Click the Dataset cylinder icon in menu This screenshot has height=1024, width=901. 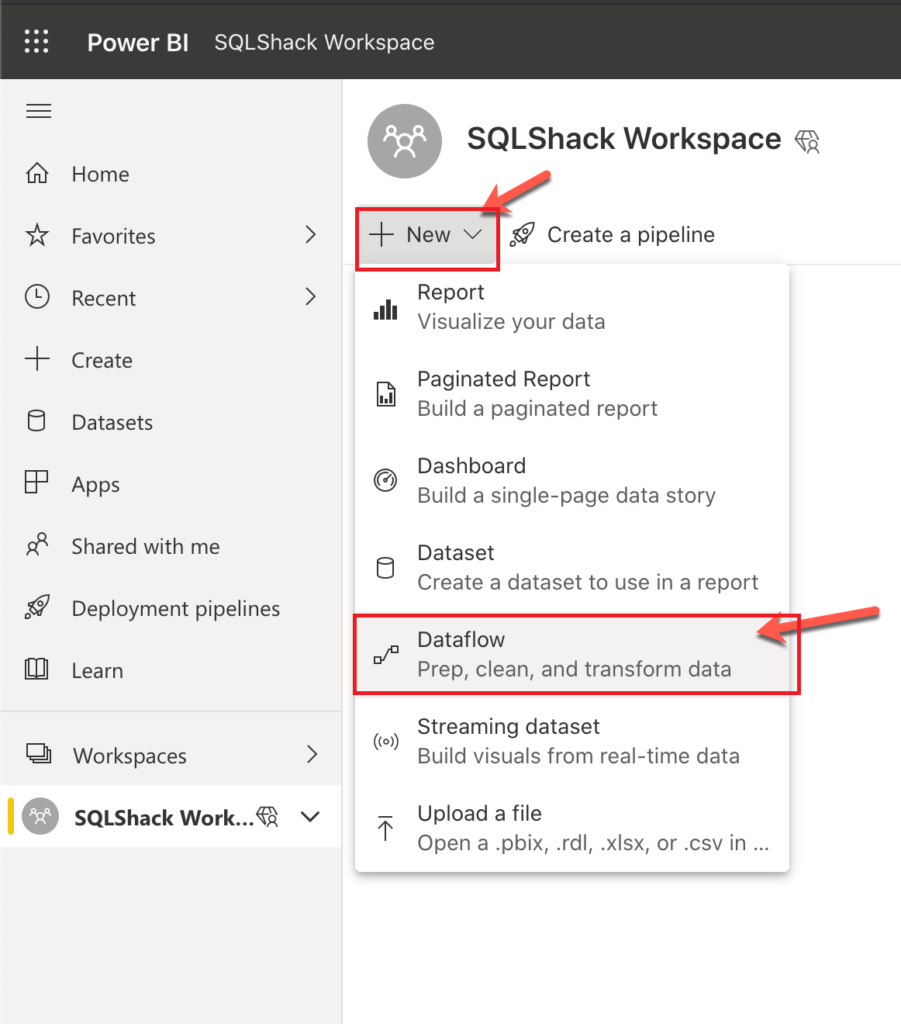385,568
